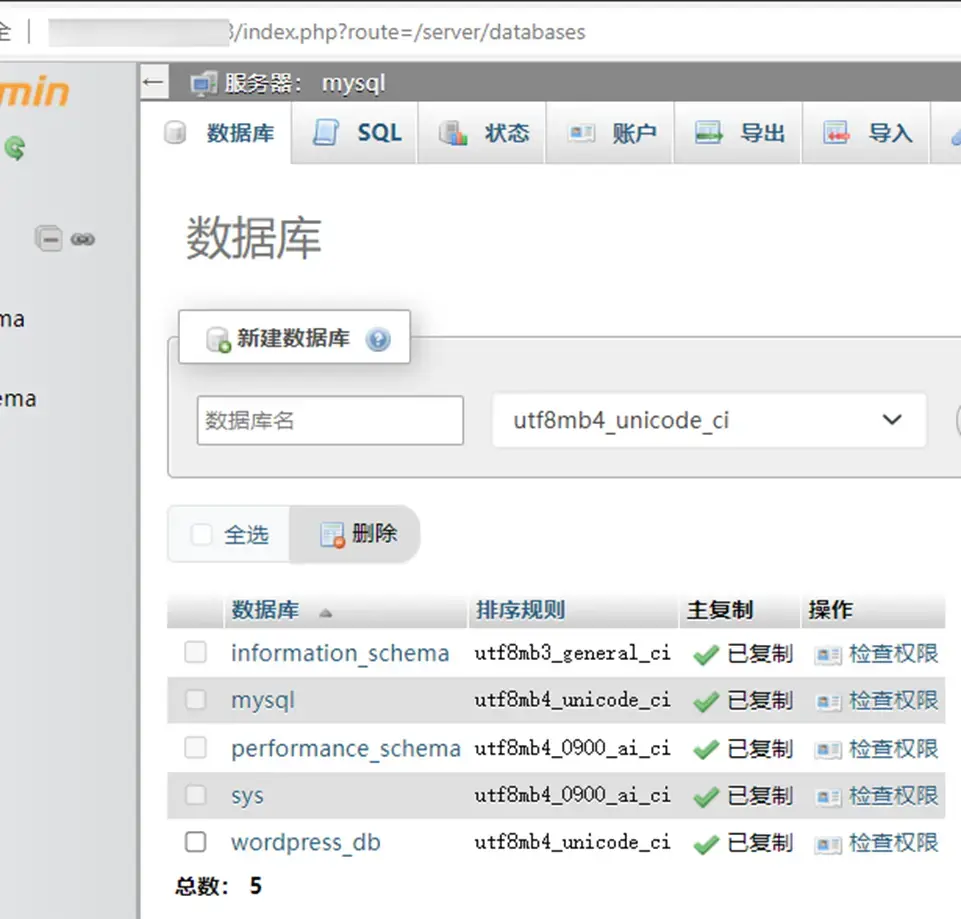Open the wordpress_db database link
This screenshot has height=919, width=961.
(306, 843)
